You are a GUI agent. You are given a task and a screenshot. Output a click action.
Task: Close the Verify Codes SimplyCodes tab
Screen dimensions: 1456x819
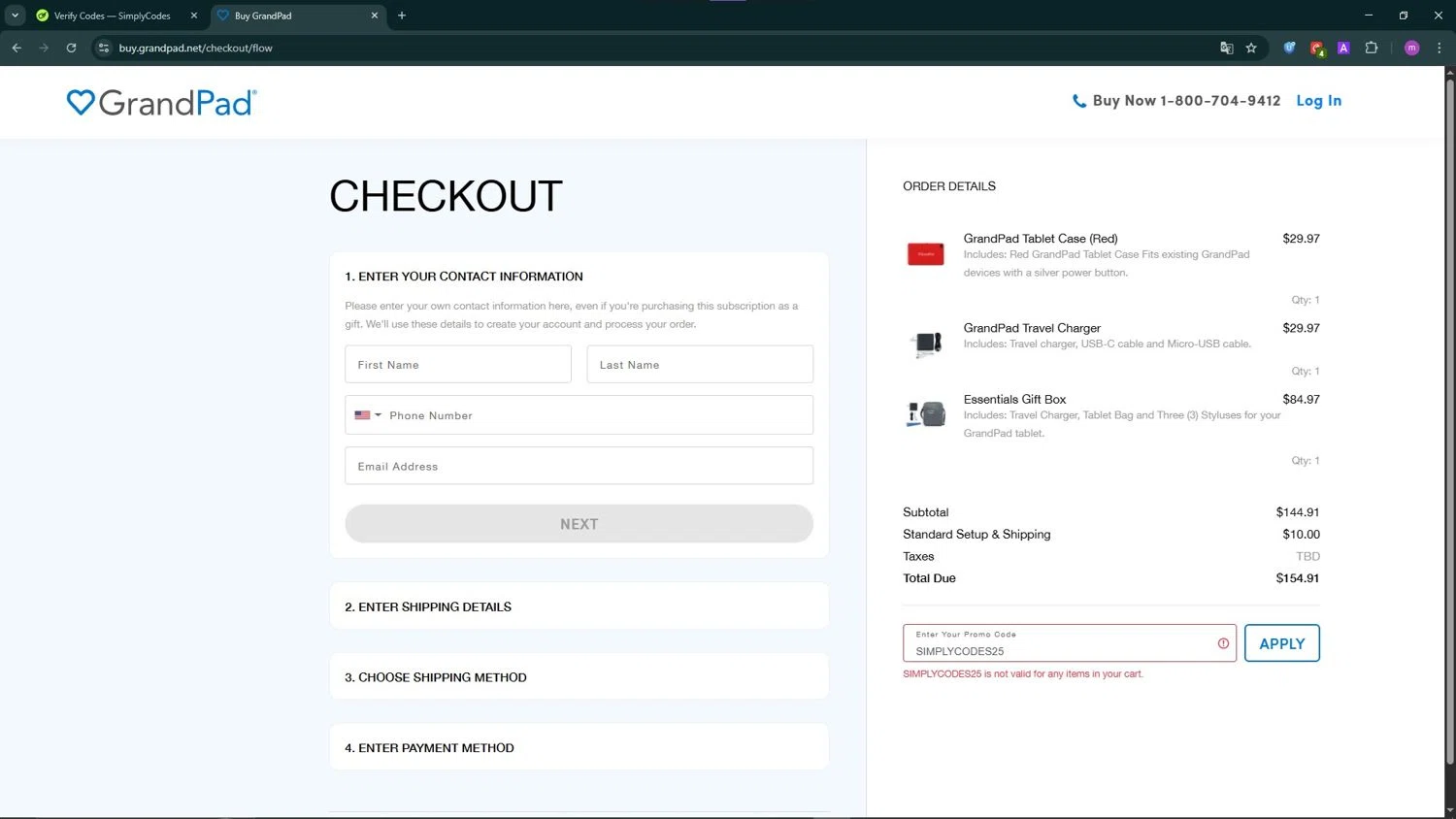pyautogui.click(x=194, y=16)
